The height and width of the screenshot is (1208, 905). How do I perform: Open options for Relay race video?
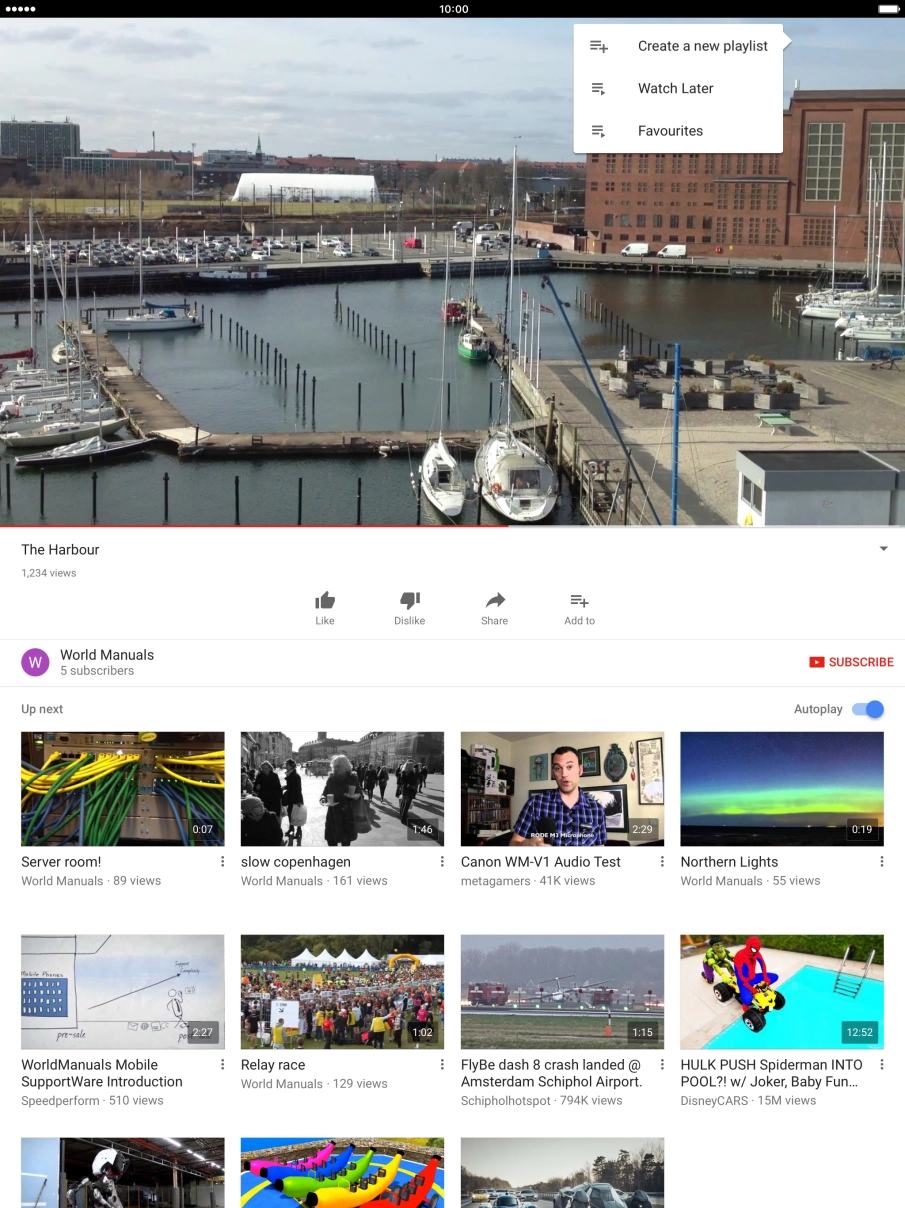[x=442, y=1065]
